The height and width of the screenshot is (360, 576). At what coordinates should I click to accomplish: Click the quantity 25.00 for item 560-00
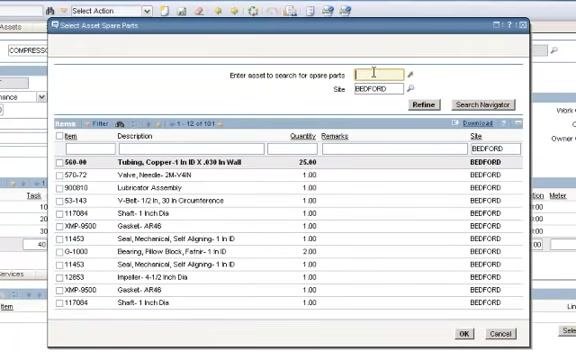(307, 162)
